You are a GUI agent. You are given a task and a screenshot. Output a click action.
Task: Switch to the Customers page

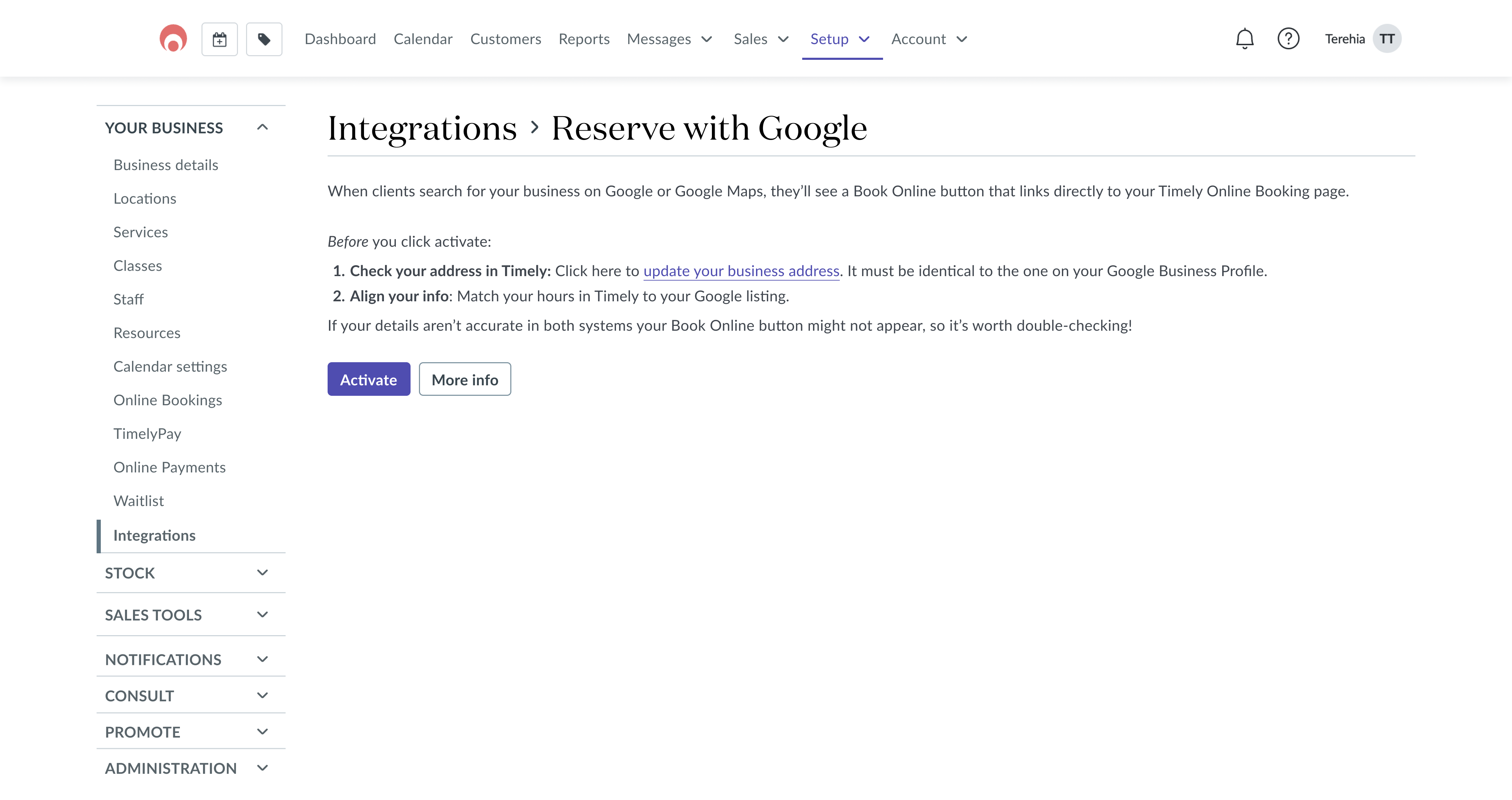pos(505,39)
